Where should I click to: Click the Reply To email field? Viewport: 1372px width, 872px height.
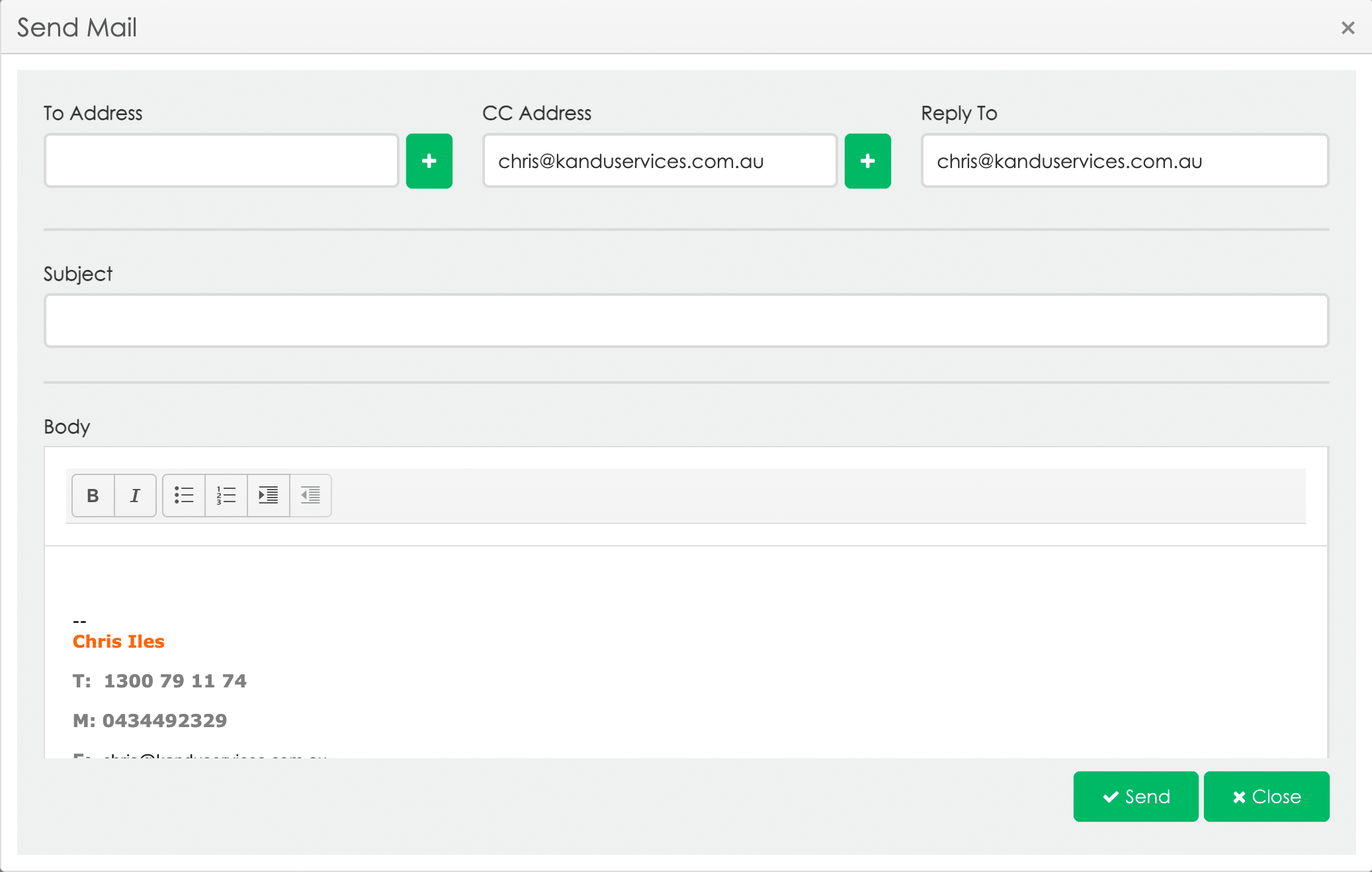click(x=1125, y=161)
